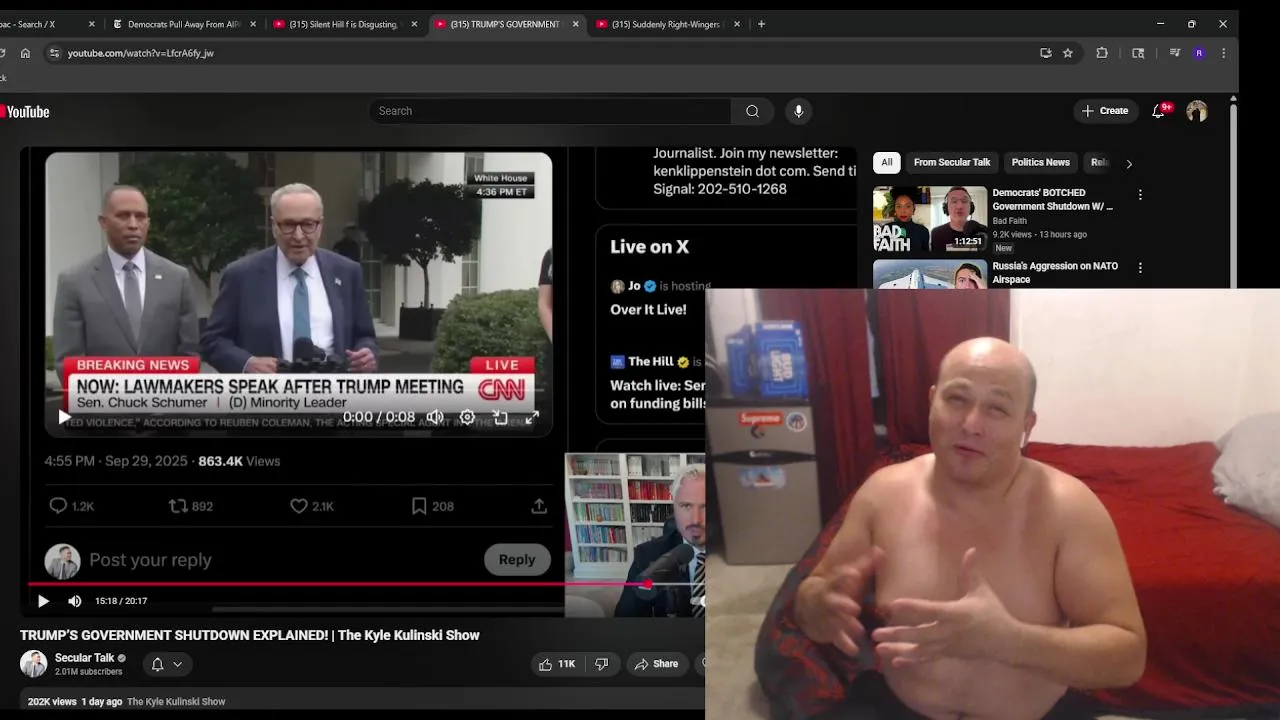Click the 202K views 1 day ago text
Viewport: 1280px width, 720px height.
click(x=75, y=702)
